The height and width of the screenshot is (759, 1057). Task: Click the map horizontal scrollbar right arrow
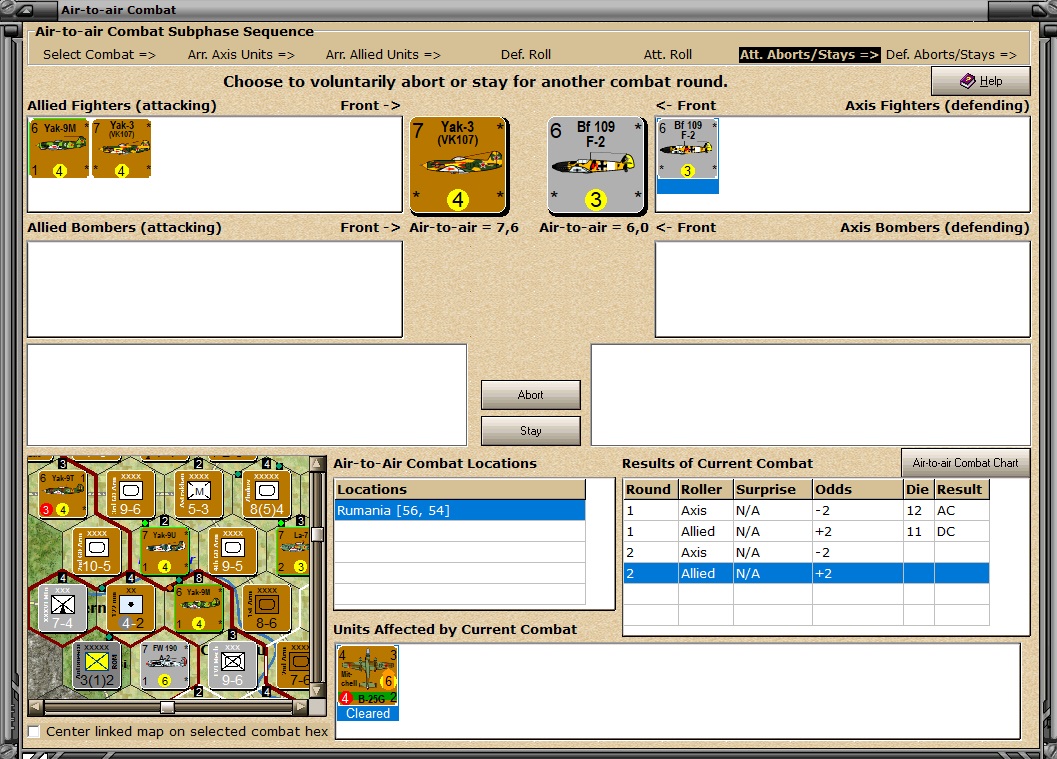click(x=301, y=707)
